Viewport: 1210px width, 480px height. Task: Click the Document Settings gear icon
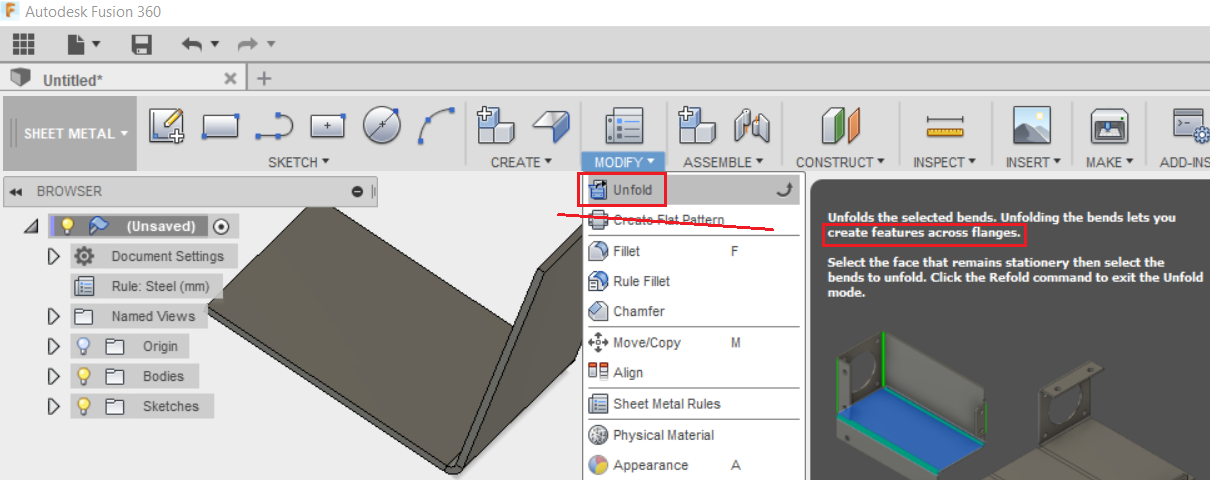click(x=85, y=256)
